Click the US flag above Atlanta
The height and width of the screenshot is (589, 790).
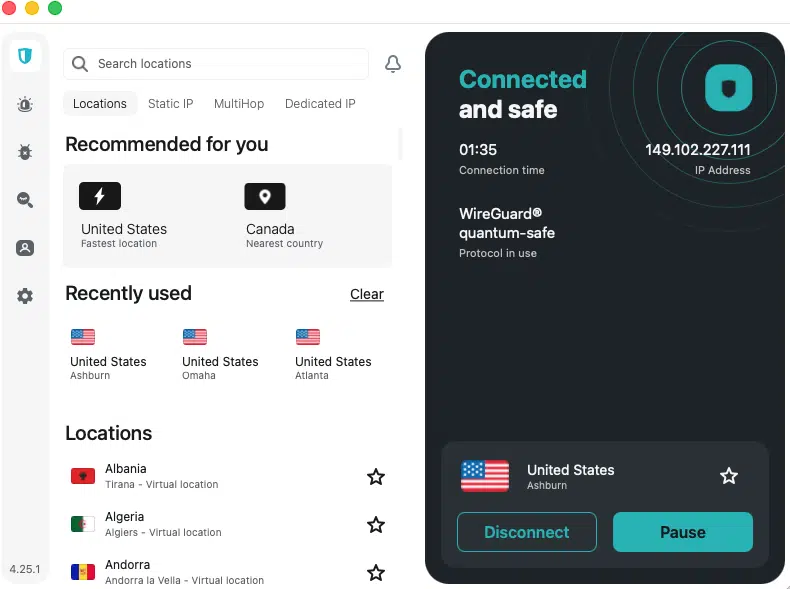point(308,337)
